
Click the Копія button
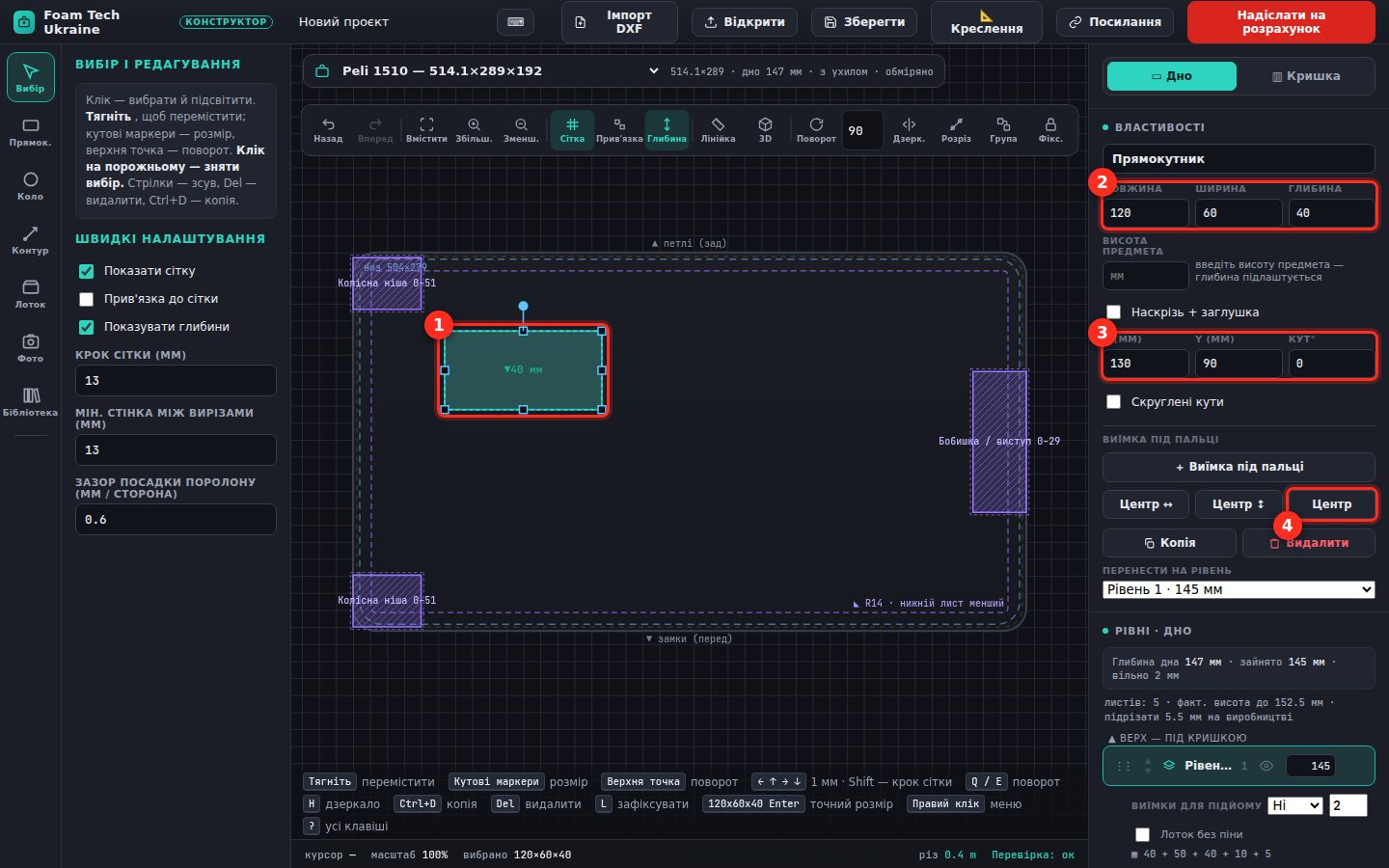(1169, 543)
